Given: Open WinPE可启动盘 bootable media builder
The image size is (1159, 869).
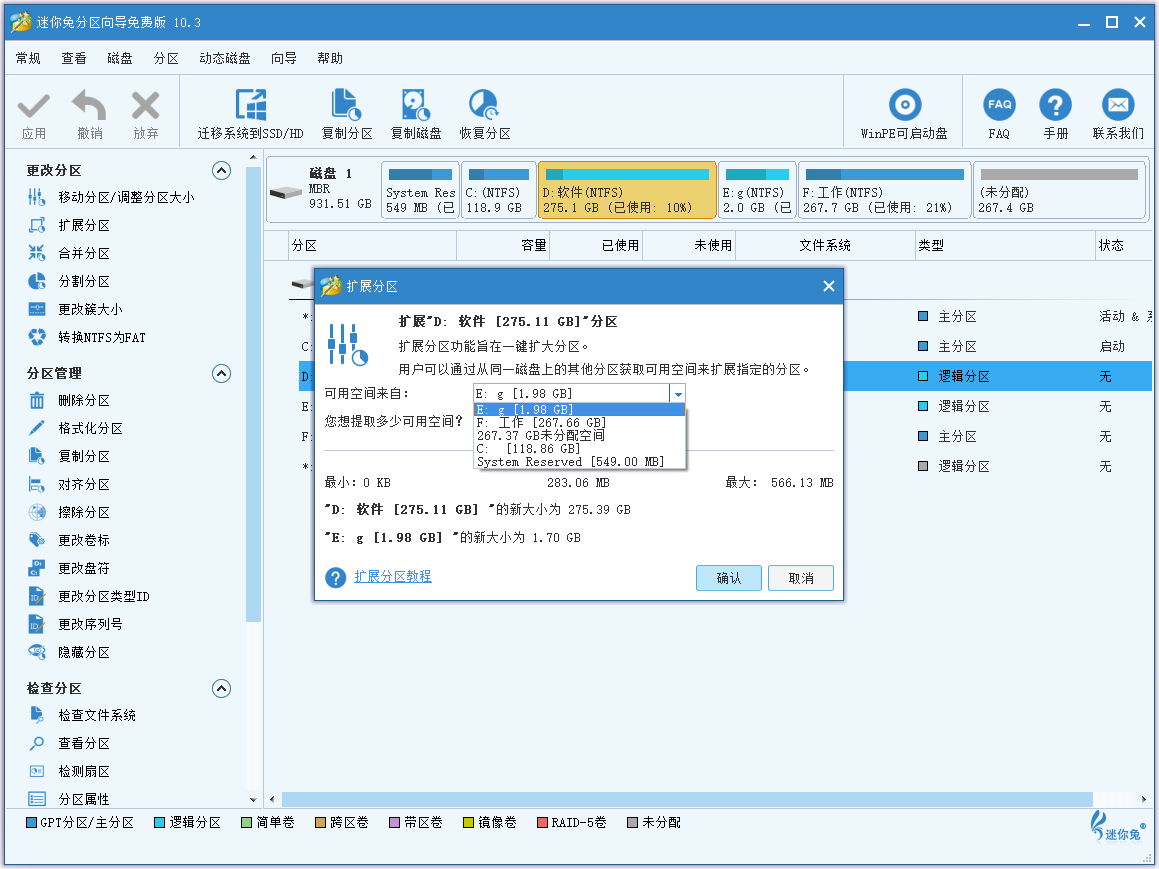Looking at the screenshot, I should 904,115.
